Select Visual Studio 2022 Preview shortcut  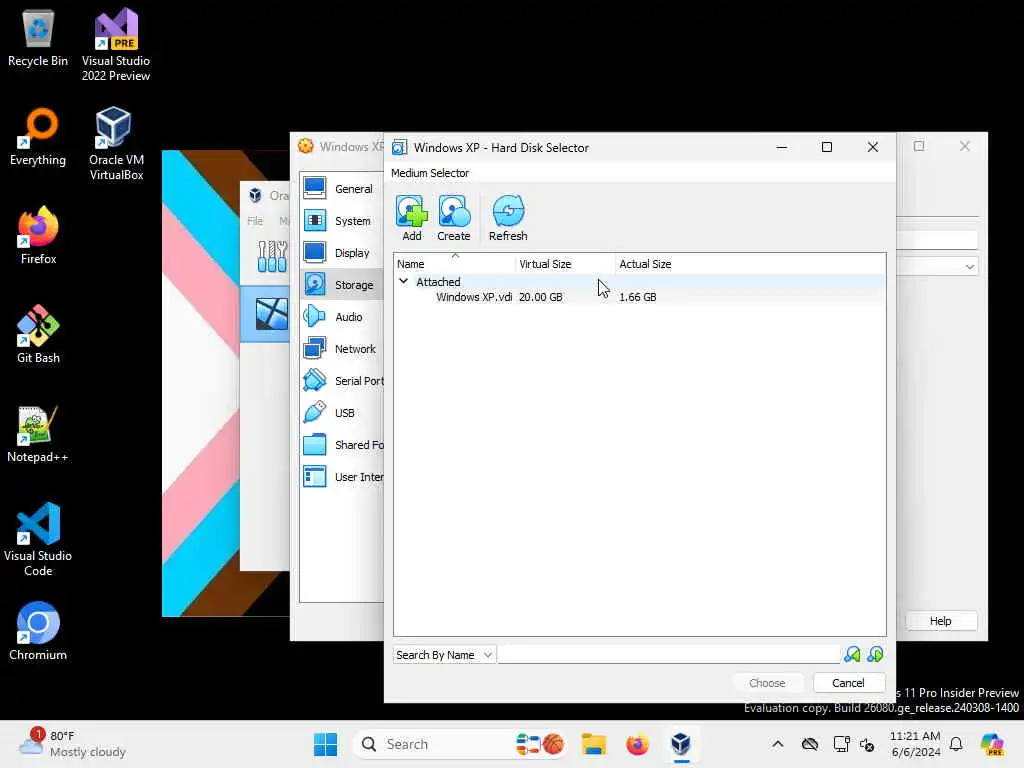pos(116,46)
